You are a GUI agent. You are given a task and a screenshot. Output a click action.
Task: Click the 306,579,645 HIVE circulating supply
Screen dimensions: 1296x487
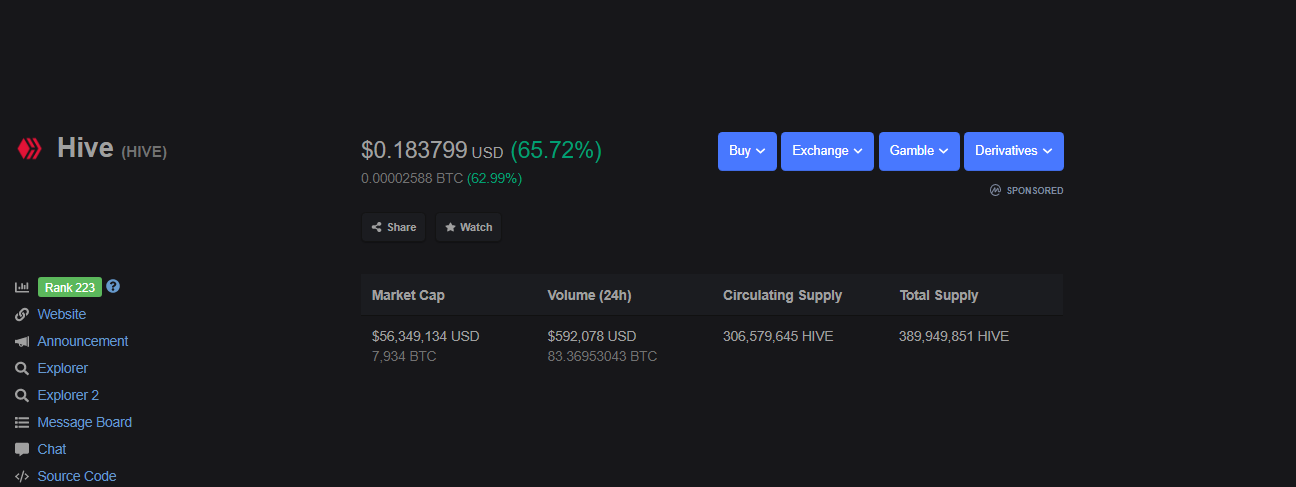[778, 336]
